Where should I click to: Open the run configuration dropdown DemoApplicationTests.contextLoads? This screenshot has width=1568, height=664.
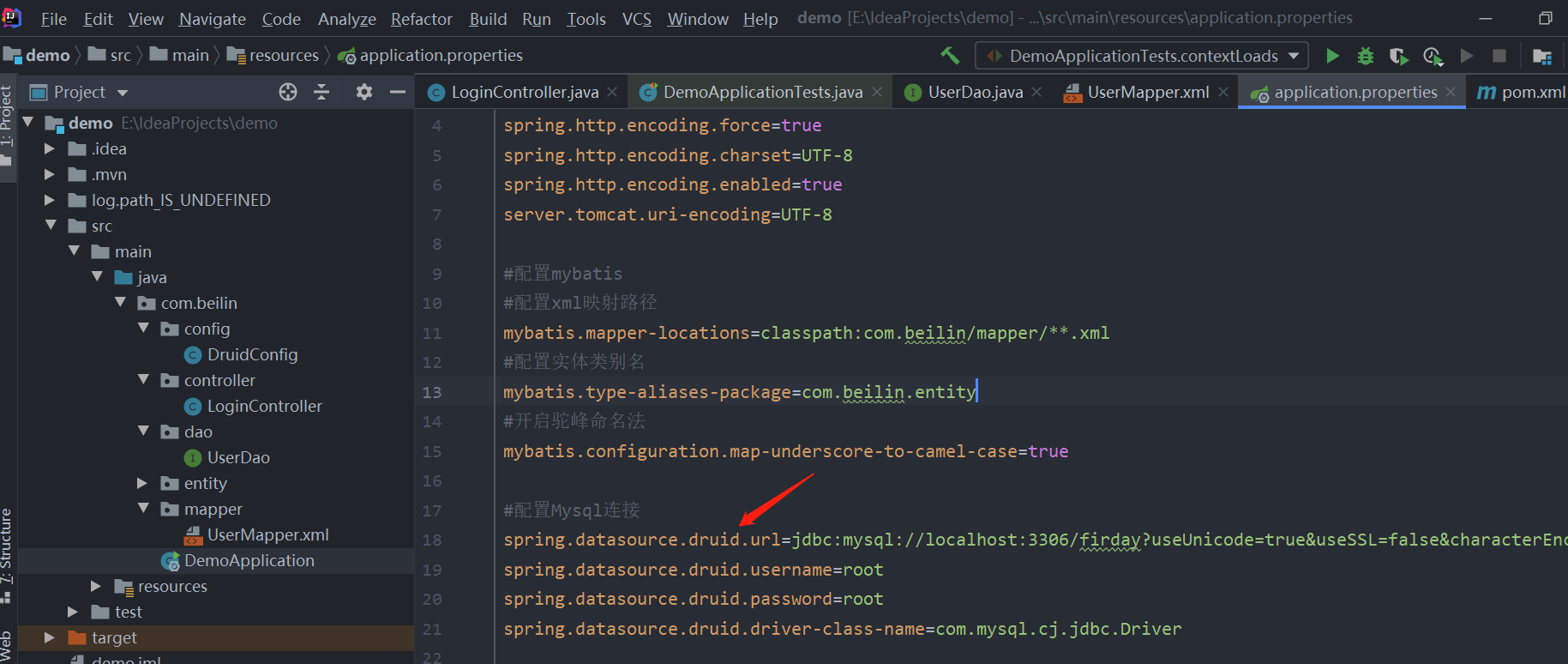click(1142, 56)
